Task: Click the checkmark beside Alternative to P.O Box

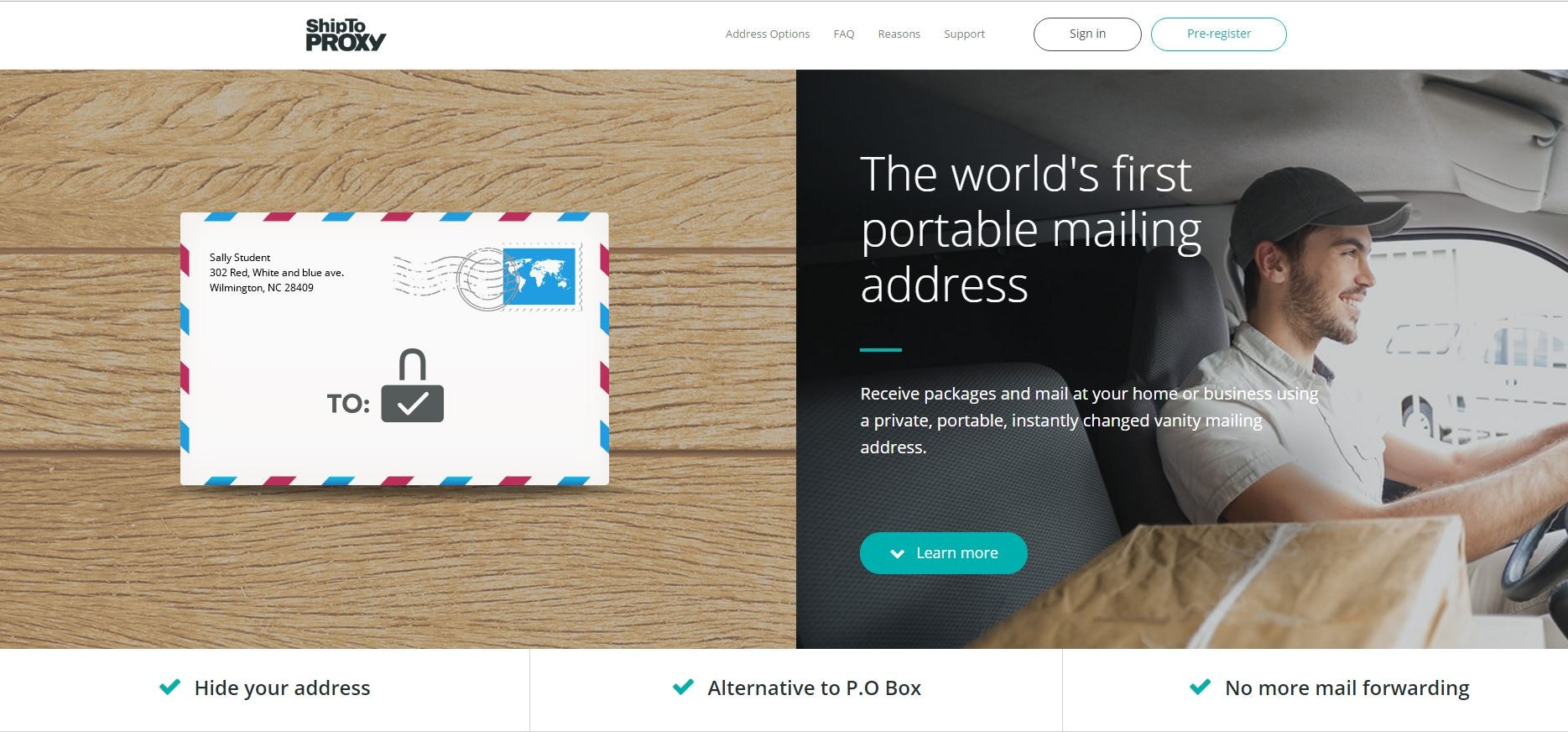Action: 684,687
